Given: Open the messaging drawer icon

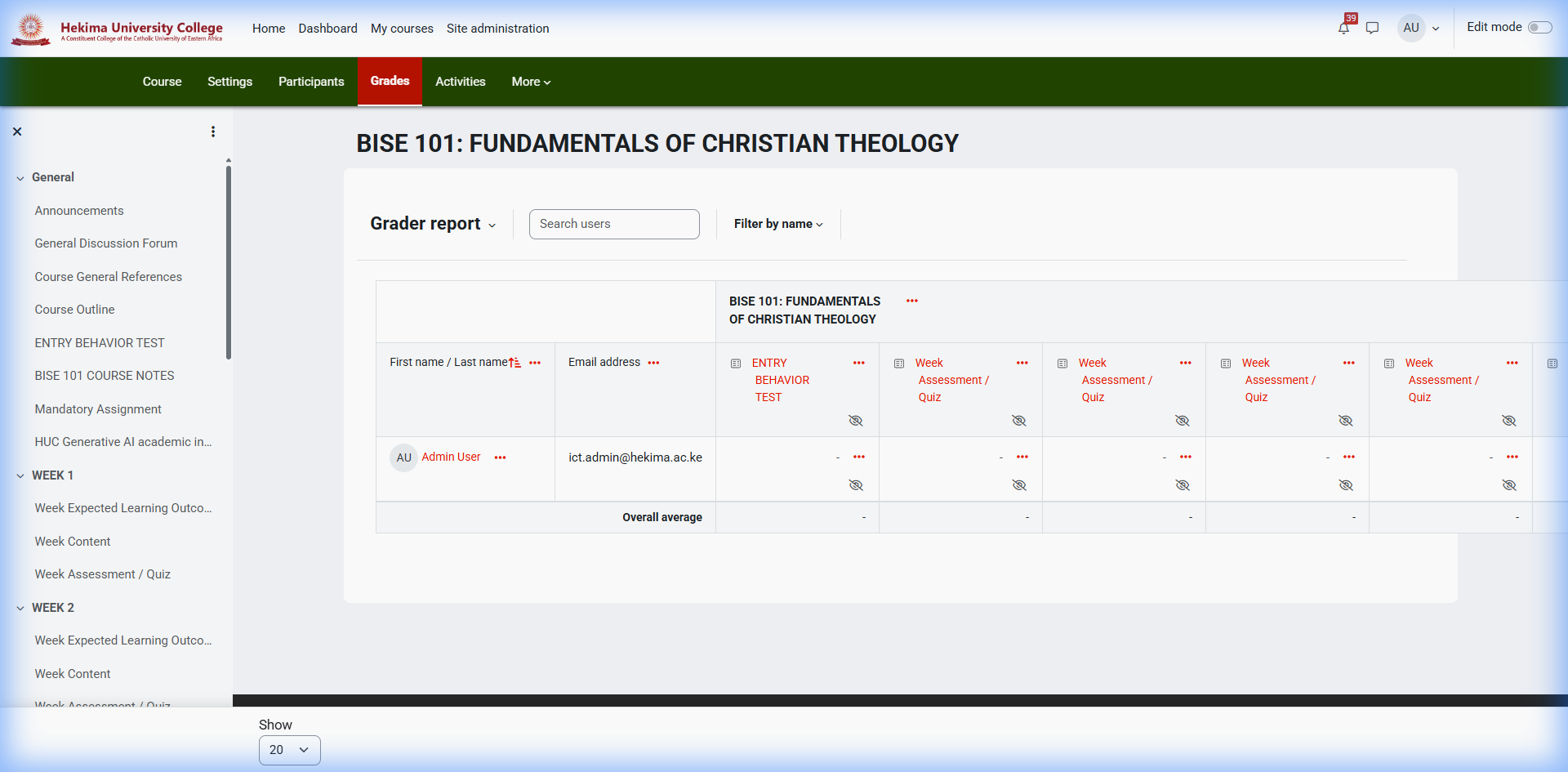Looking at the screenshot, I should tap(1372, 28).
